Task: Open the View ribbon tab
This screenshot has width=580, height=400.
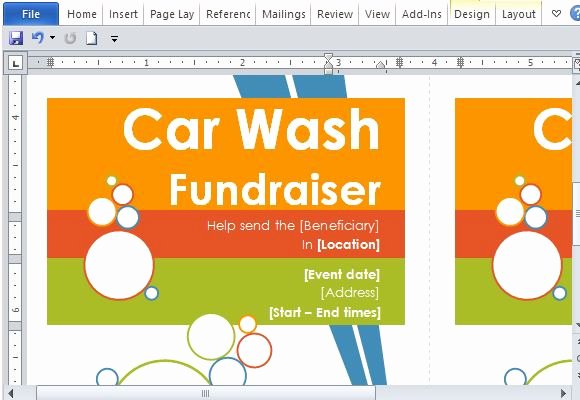Action: [377, 14]
